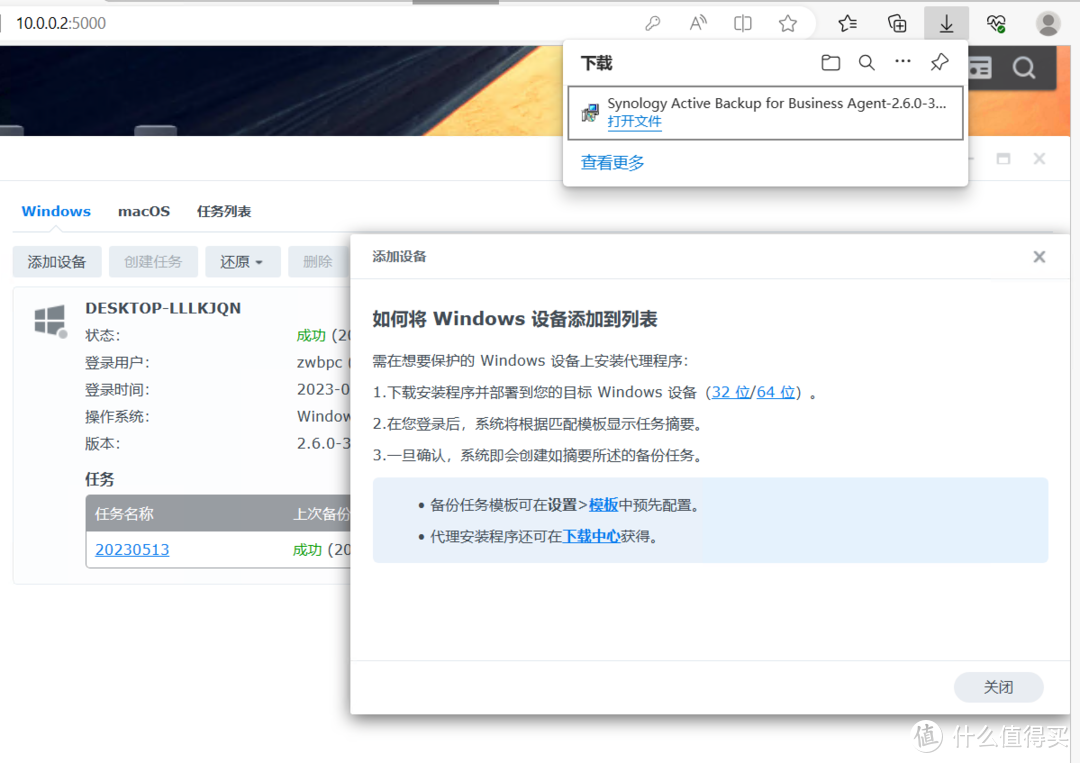Screen dimensions: 1080x763
Task: Open split screen icon in address bar
Action: (x=742, y=24)
